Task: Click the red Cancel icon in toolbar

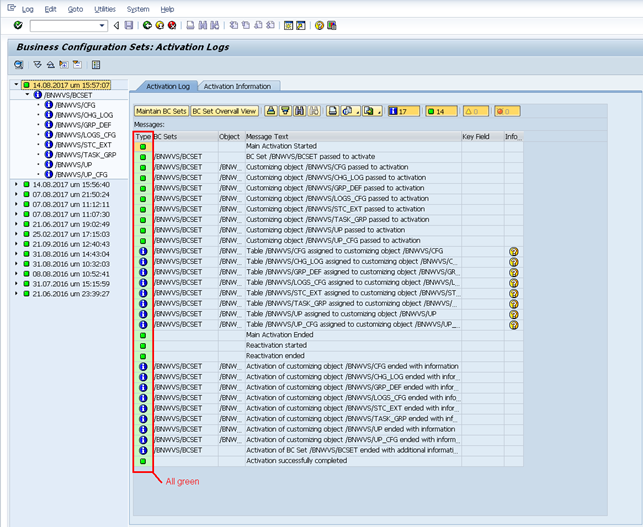Action: tap(172, 25)
